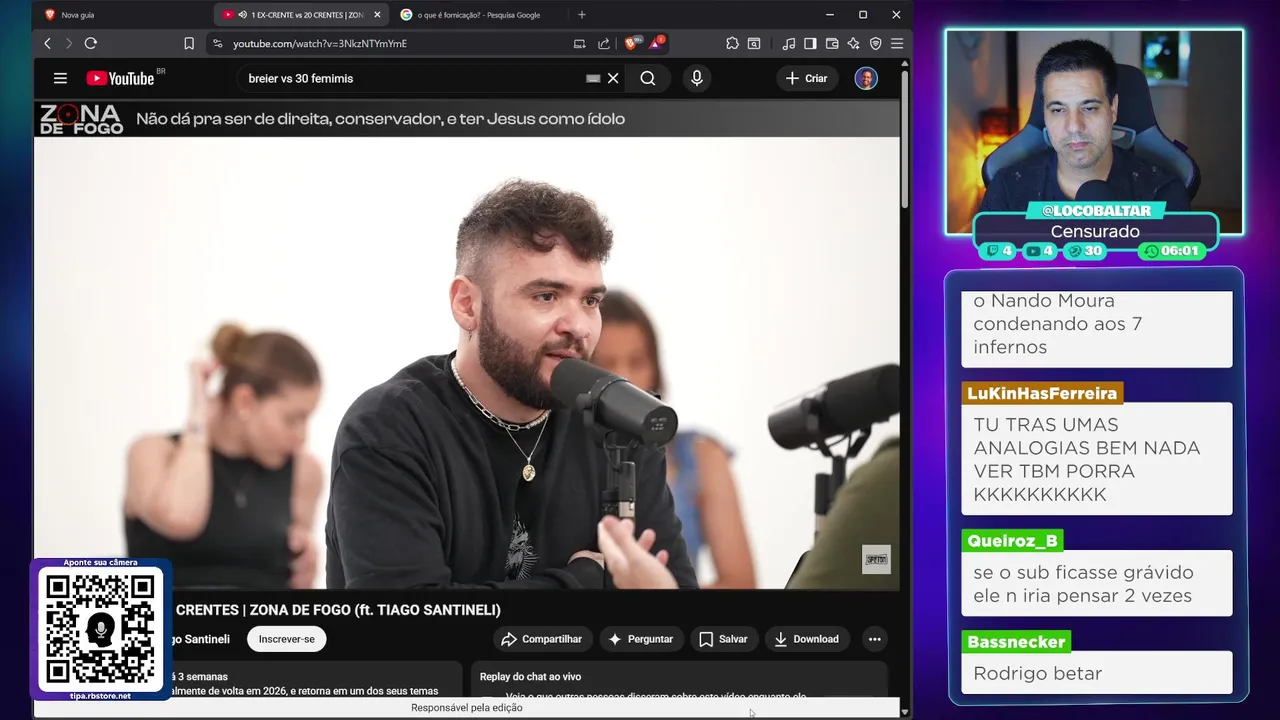Click the Inscrever-se subscribe button
This screenshot has width=1280, height=720.
click(x=287, y=639)
